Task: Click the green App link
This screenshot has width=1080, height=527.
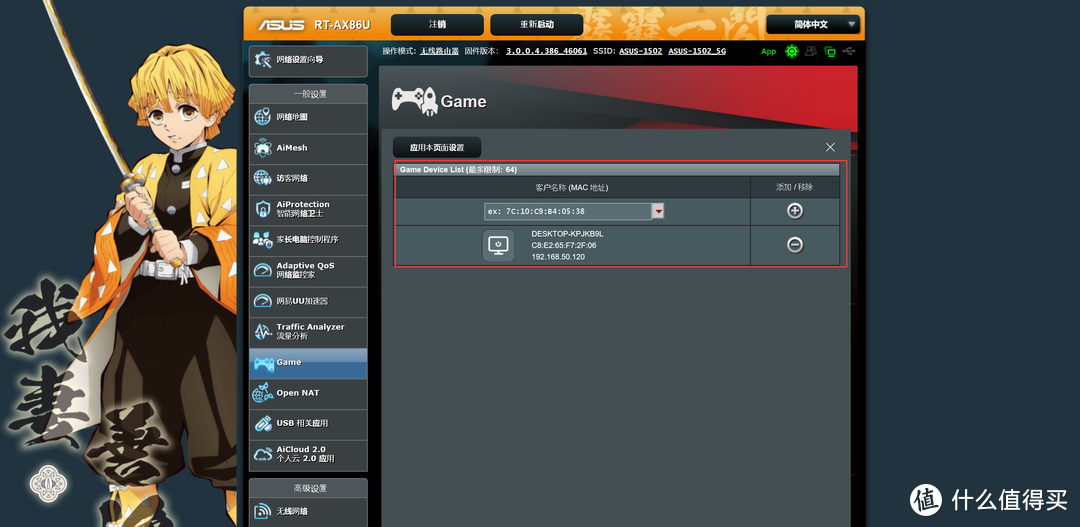Action: tap(769, 52)
